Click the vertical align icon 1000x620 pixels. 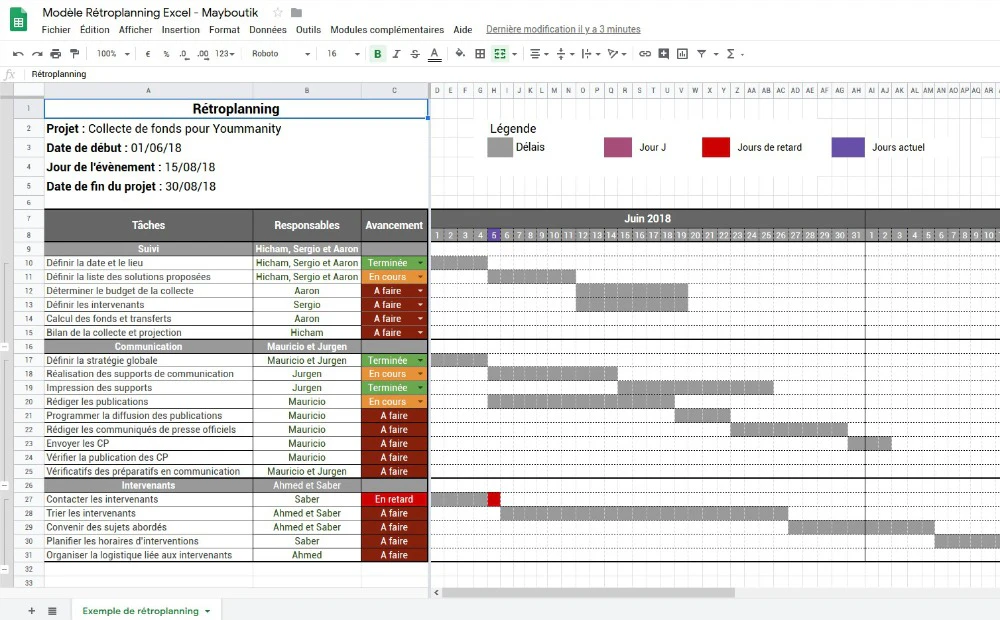click(x=561, y=54)
